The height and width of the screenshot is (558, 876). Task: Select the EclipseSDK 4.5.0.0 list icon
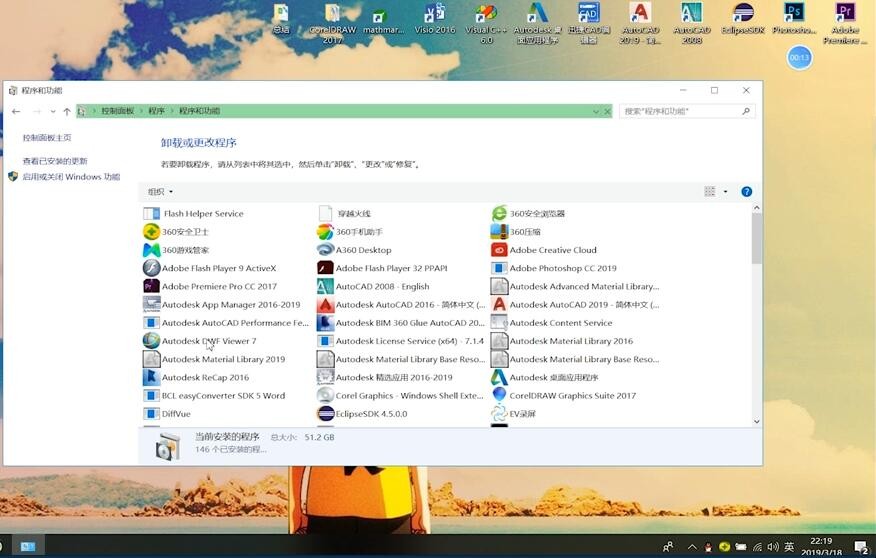[x=325, y=414]
